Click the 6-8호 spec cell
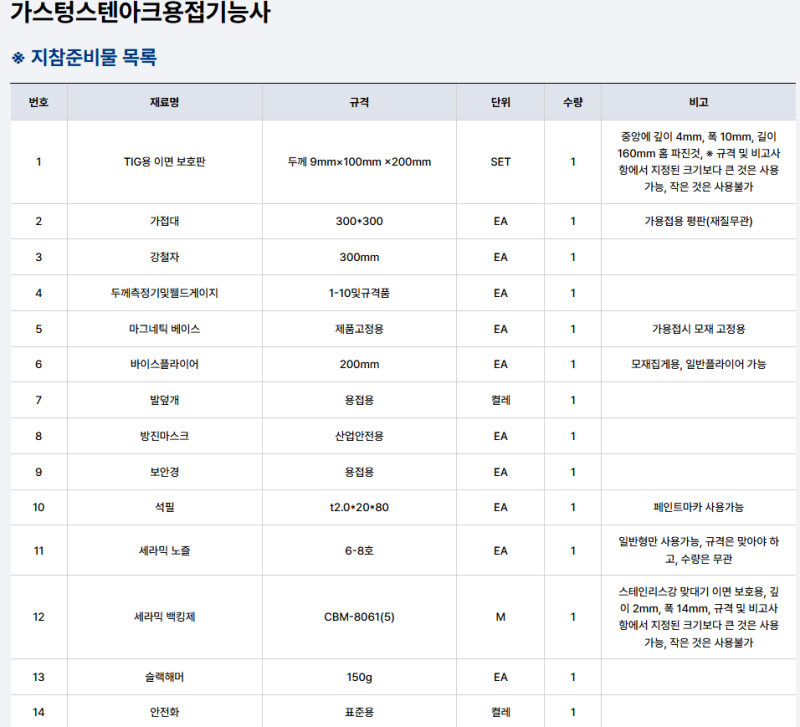 (x=359, y=551)
